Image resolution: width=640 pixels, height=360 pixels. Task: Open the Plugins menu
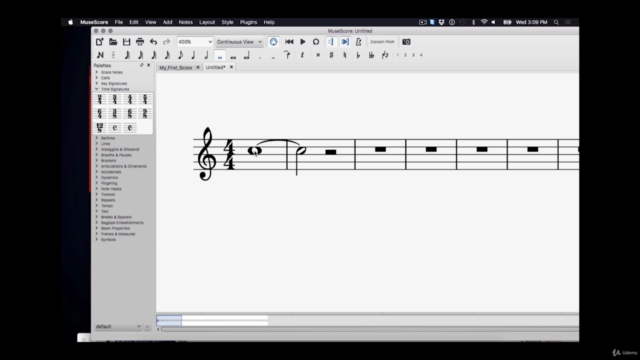[249, 22]
